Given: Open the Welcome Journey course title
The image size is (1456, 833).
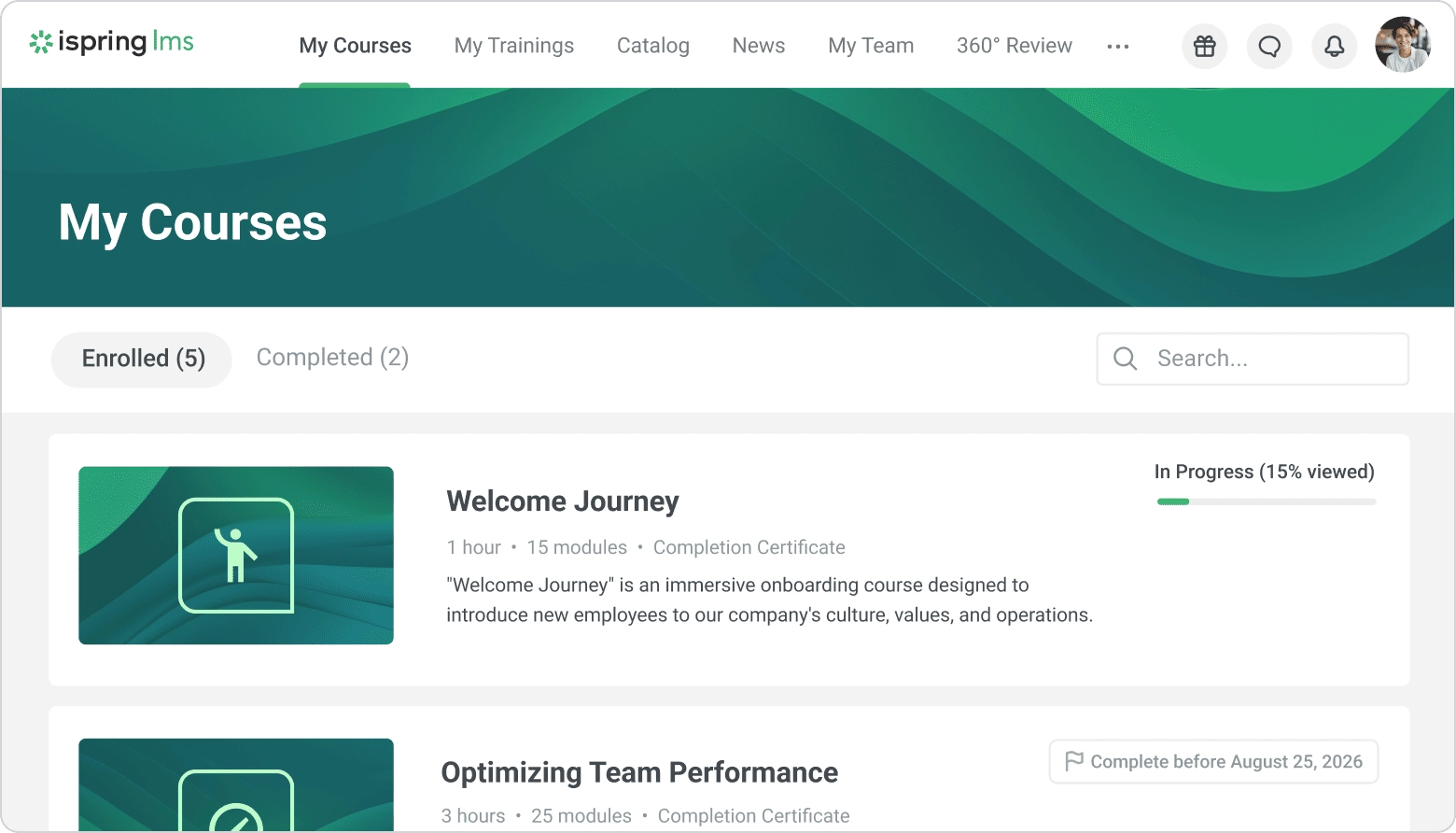Looking at the screenshot, I should [563, 501].
